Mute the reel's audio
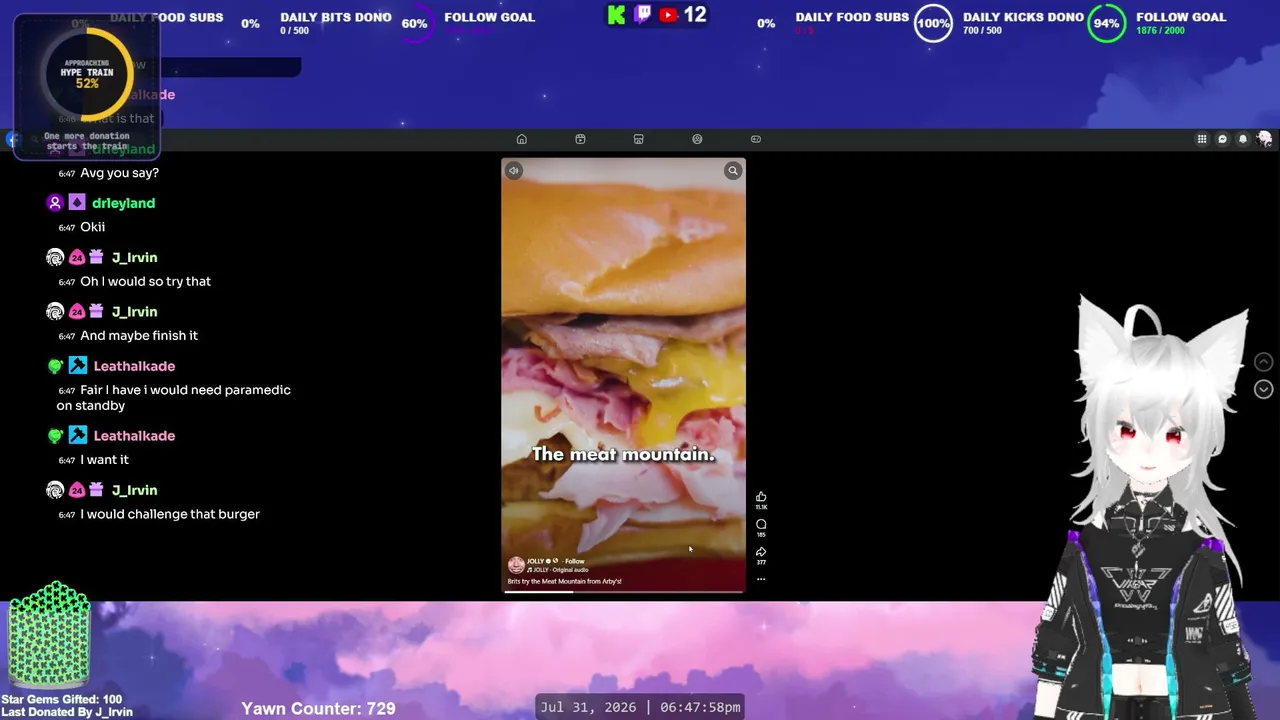 coord(513,171)
